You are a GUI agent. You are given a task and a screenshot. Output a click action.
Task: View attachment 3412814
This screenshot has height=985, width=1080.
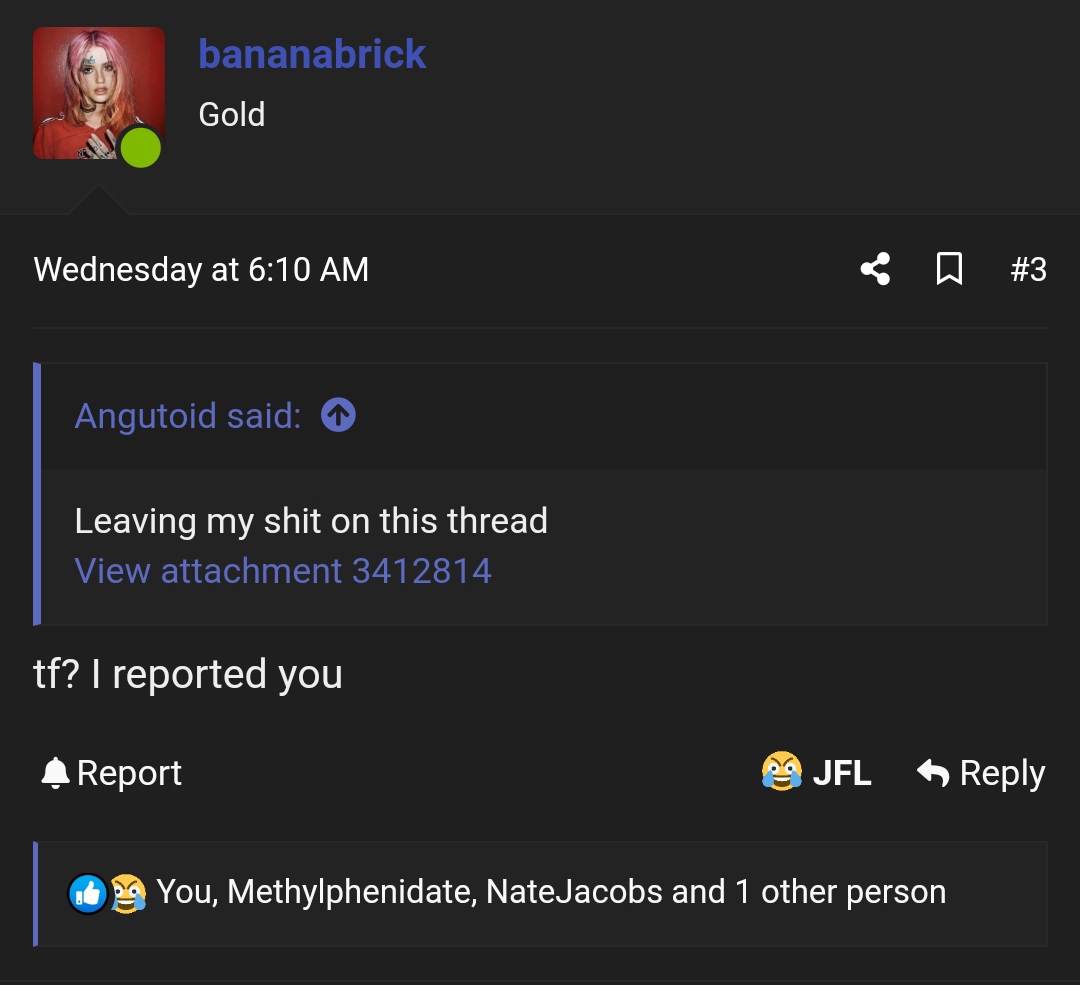[x=283, y=571]
